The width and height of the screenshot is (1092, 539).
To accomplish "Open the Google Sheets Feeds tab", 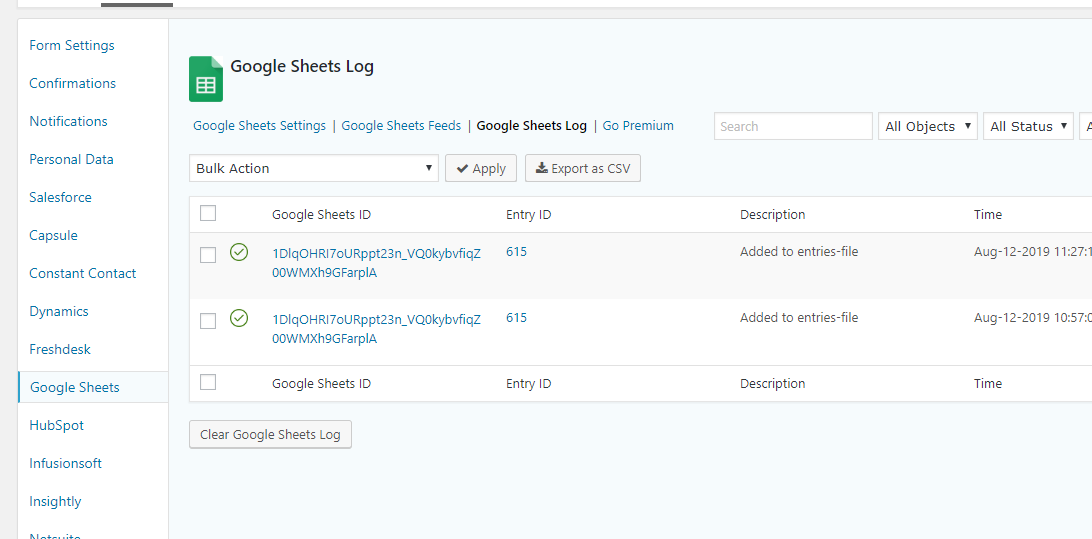I will pos(401,126).
